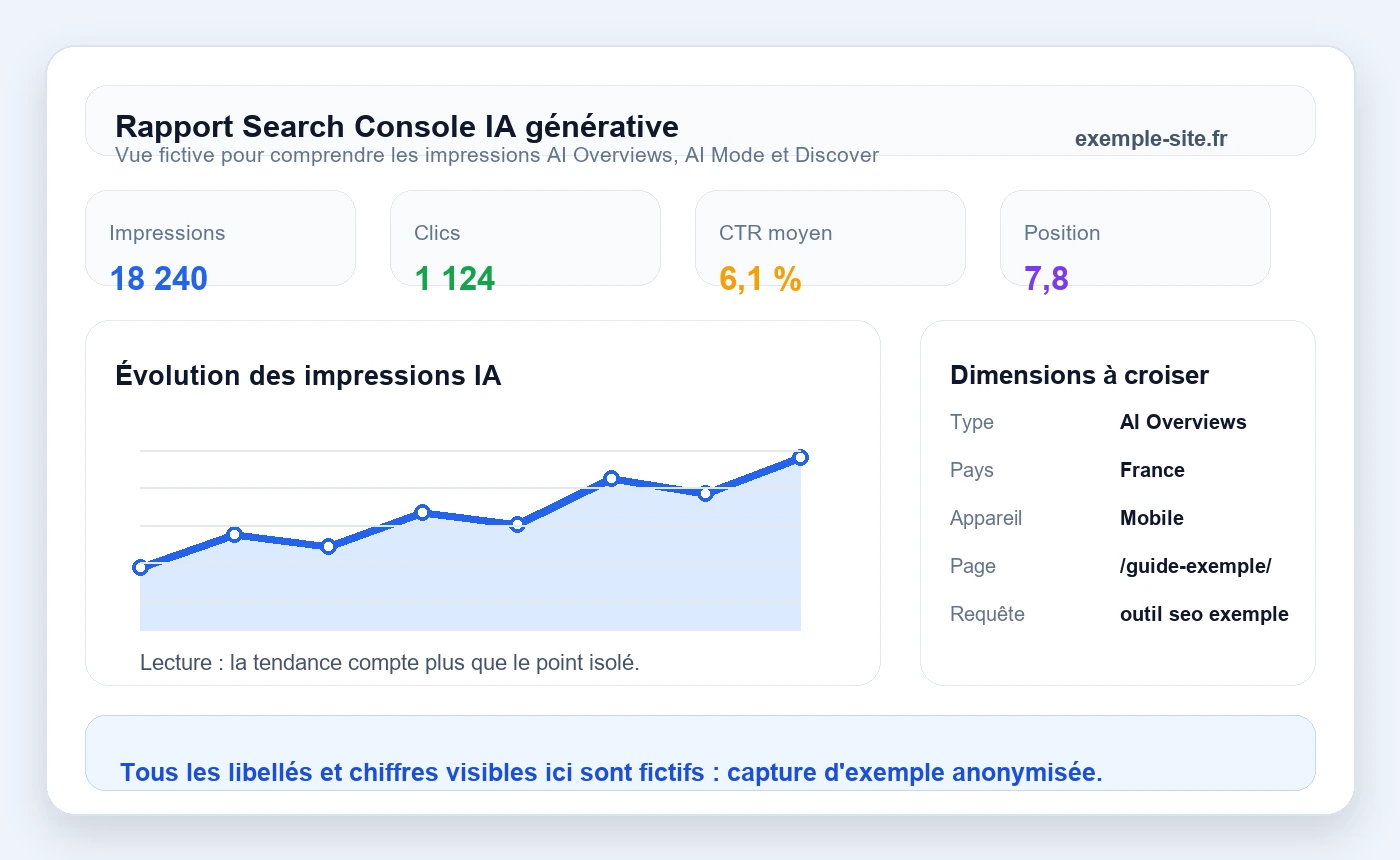The image size is (1400, 860).
Task: Open the Position metric card
Action: pyautogui.click(x=1135, y=238)
